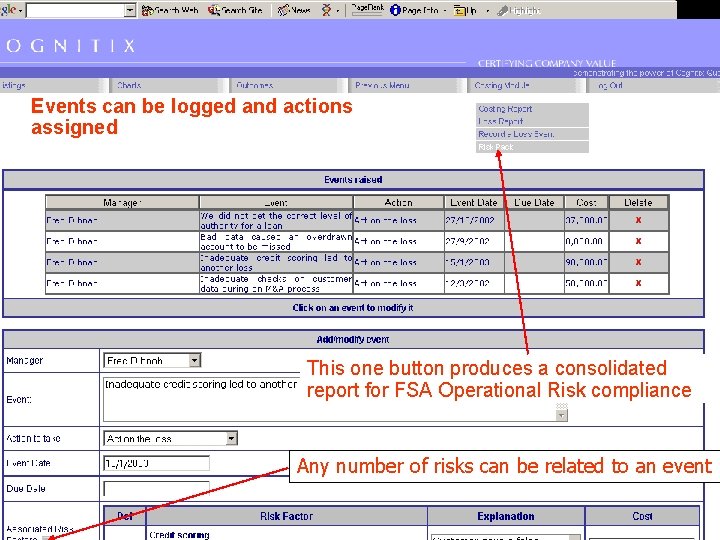Click the Explanation column header

pos(506,516)
